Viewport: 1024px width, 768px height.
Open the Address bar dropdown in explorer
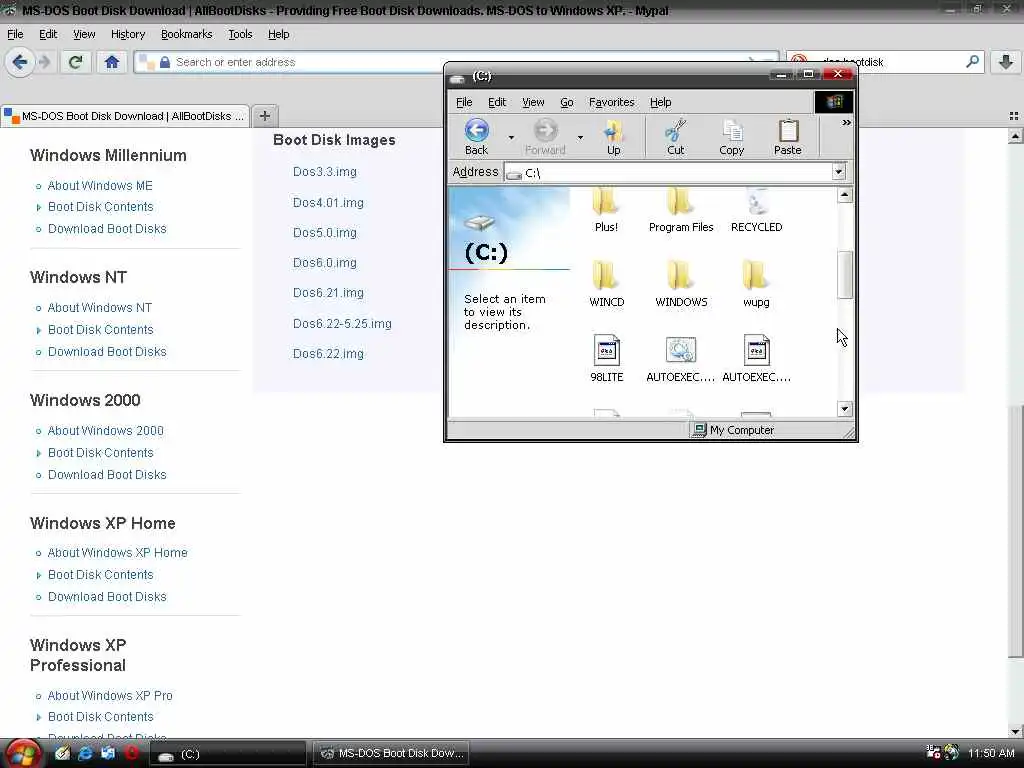[x=839, y=172]
